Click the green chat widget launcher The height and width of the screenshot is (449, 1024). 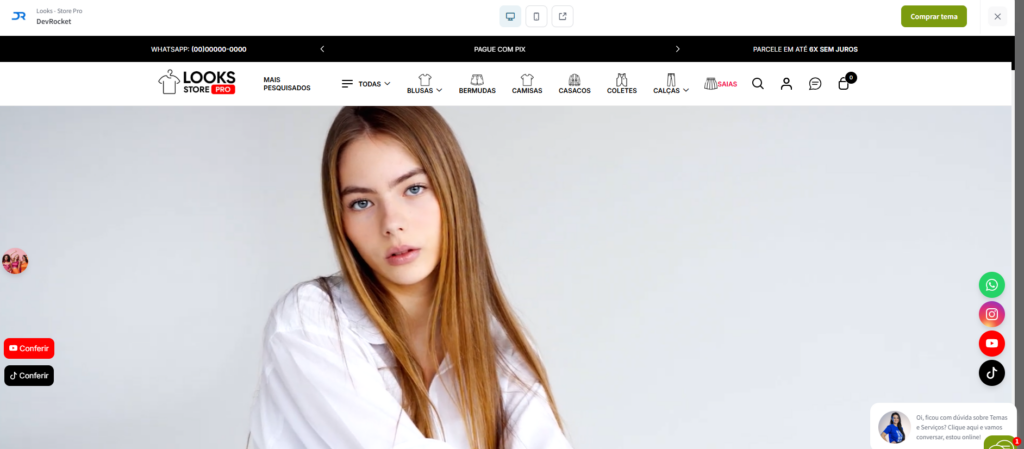coord(1000,443)
